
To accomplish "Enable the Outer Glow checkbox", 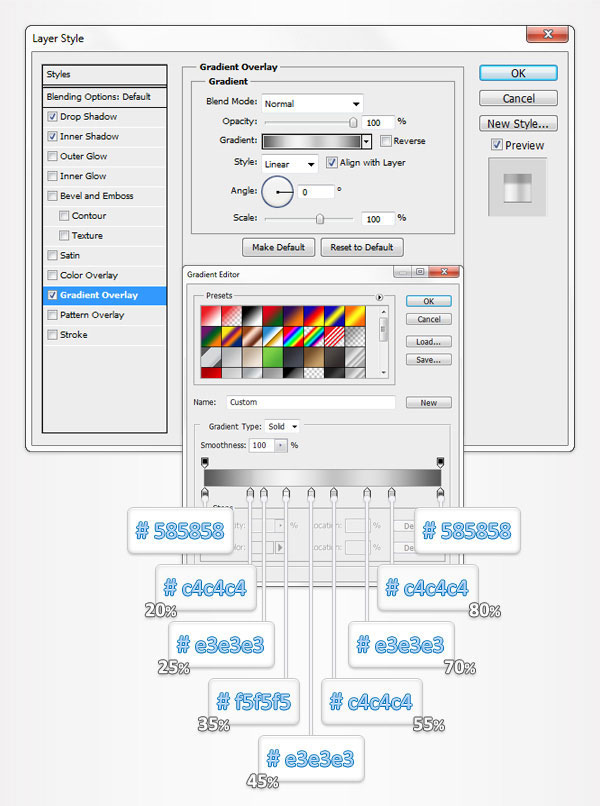I will (52, 156).
